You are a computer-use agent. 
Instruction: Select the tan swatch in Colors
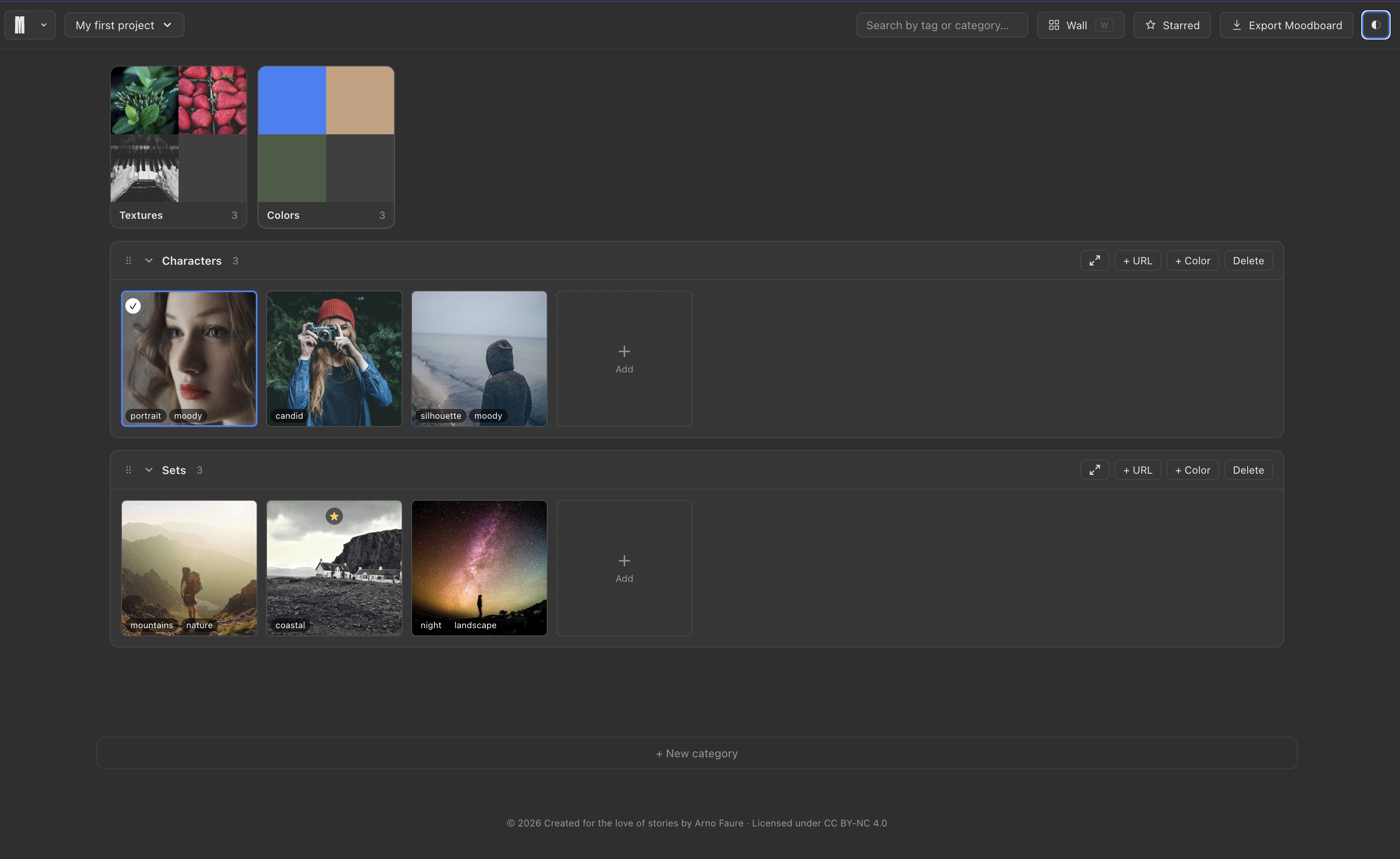(x=360, y=100)
